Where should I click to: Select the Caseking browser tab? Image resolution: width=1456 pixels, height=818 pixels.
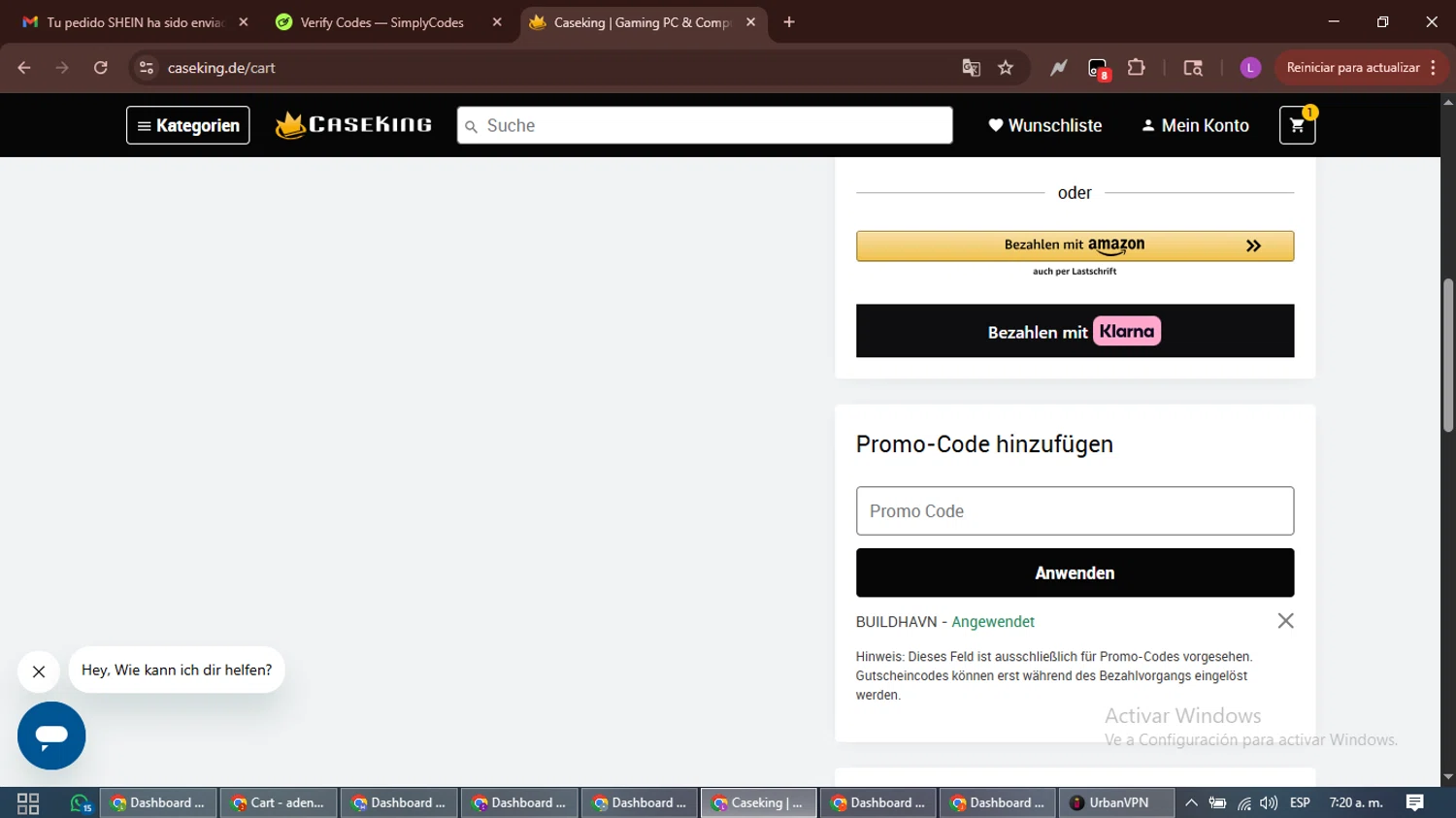[641, 22]
